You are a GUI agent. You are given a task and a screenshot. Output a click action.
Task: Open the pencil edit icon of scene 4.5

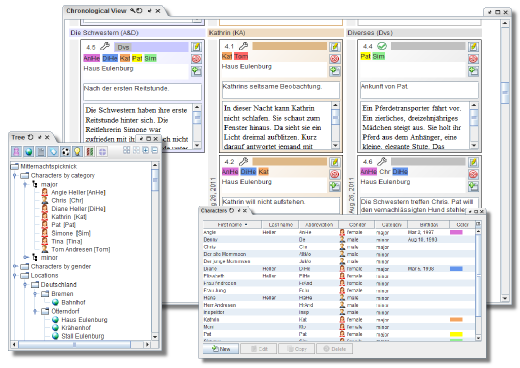[196, 47]
